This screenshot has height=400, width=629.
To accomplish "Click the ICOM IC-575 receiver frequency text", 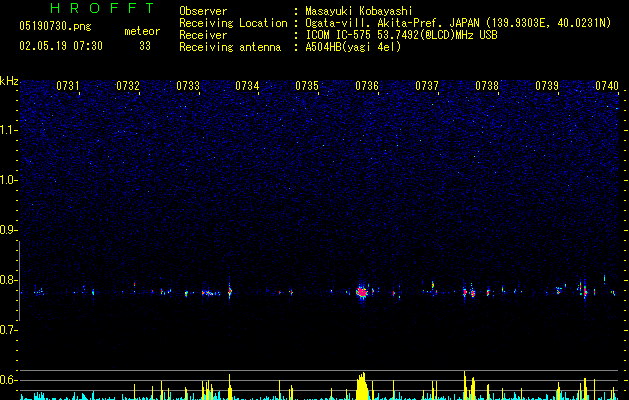I will (401, 35).
